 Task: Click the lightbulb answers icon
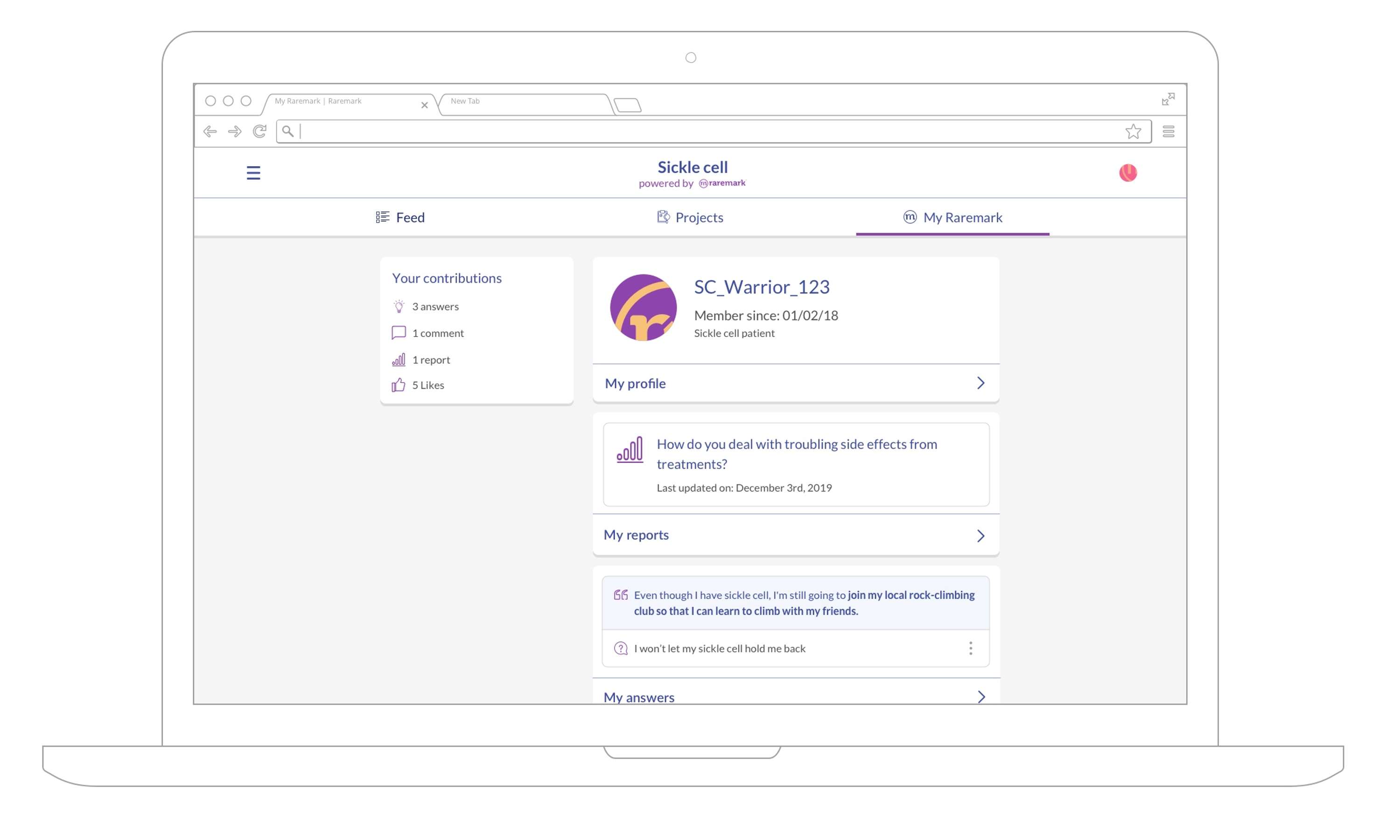(x=399, y=306)
